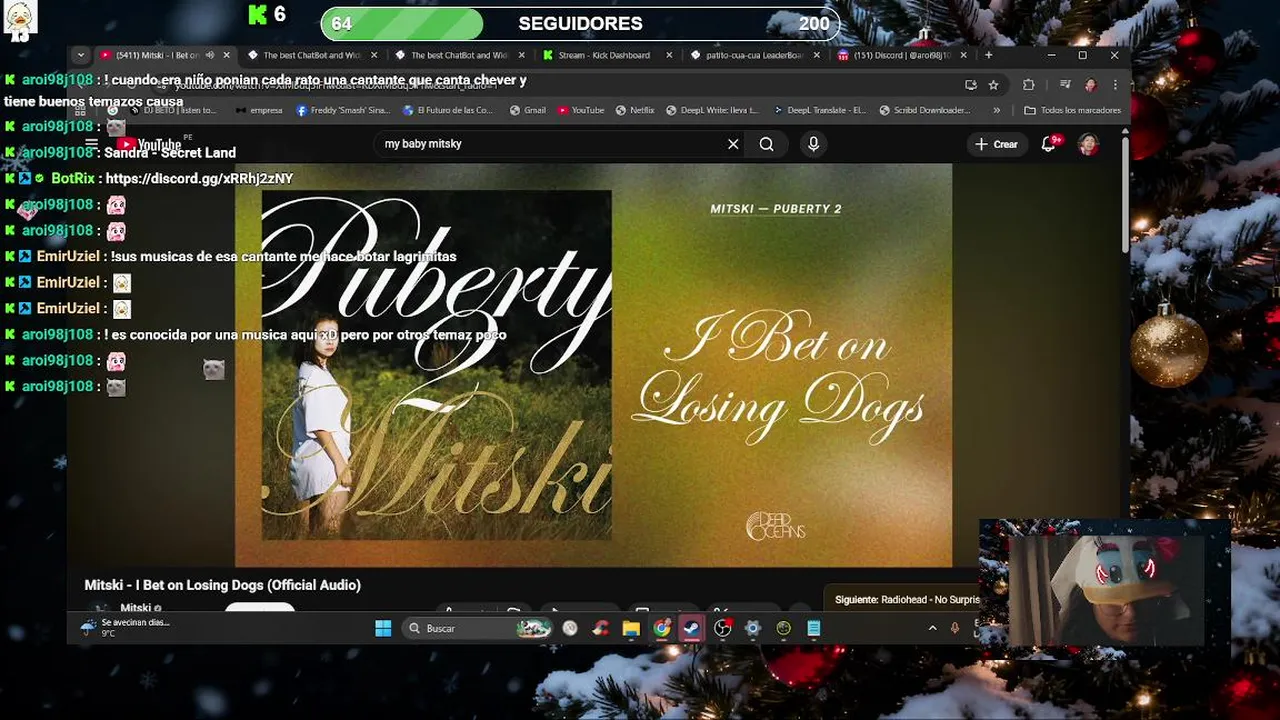Open Chrome extensions puzzle icon
This screenshot has height=720, width=1280.
coord(1028,85)
